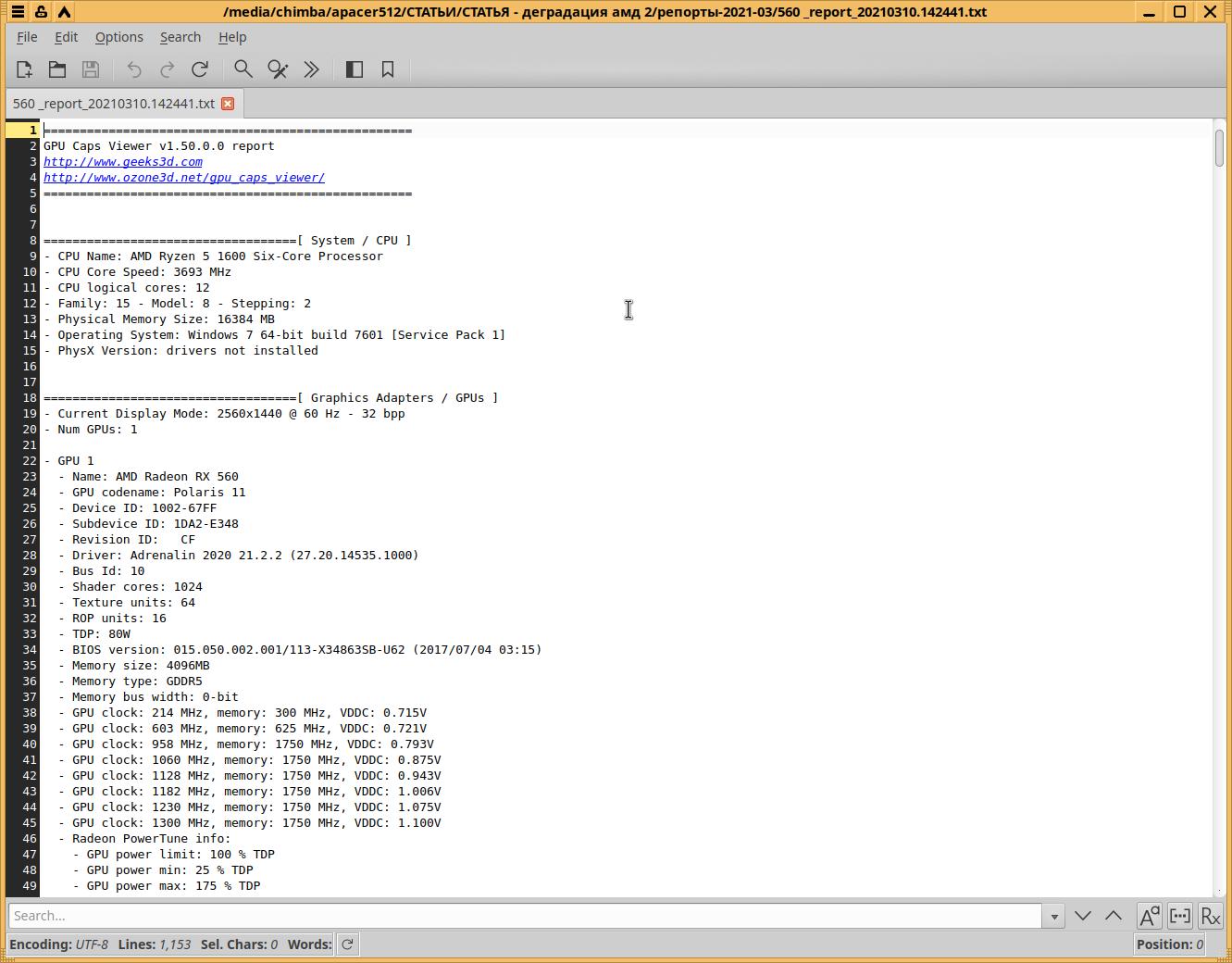
Task: Click the 'Subdevice ID: 1DA2-E348' line
Action: tap(148, 524)
